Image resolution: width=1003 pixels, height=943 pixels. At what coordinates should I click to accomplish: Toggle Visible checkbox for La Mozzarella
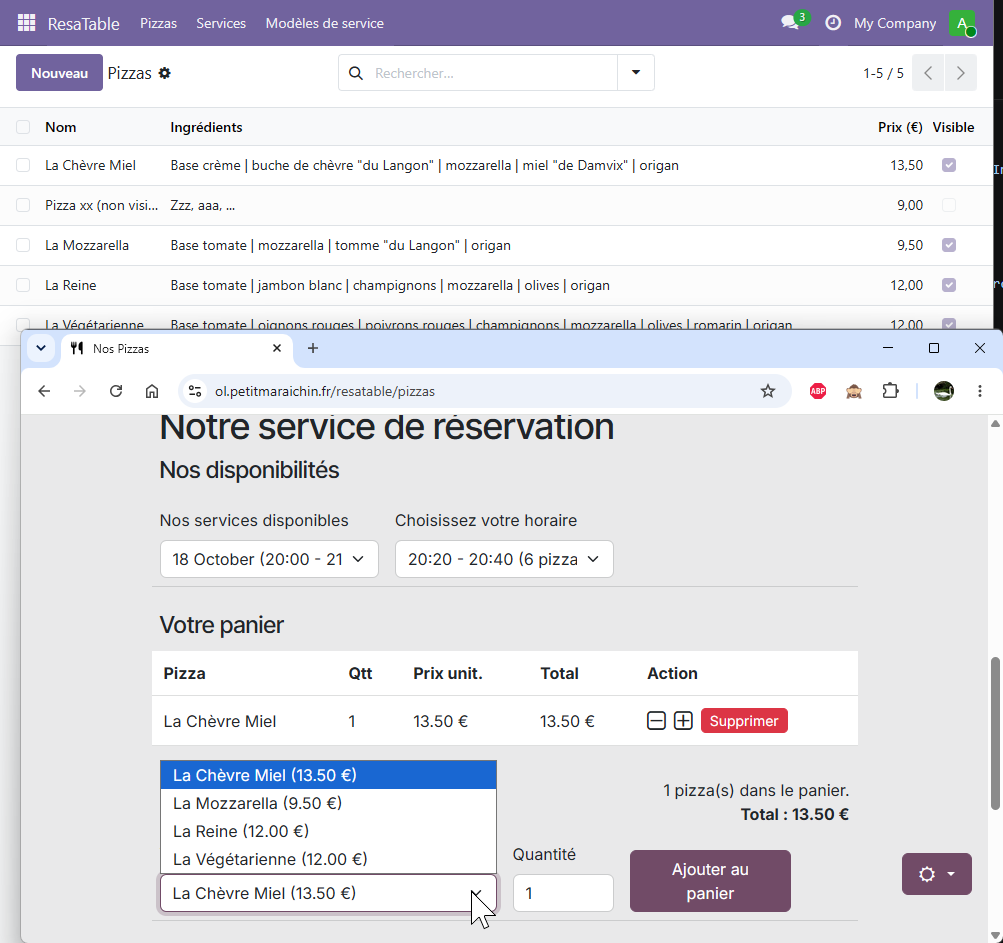coord(949,245)
